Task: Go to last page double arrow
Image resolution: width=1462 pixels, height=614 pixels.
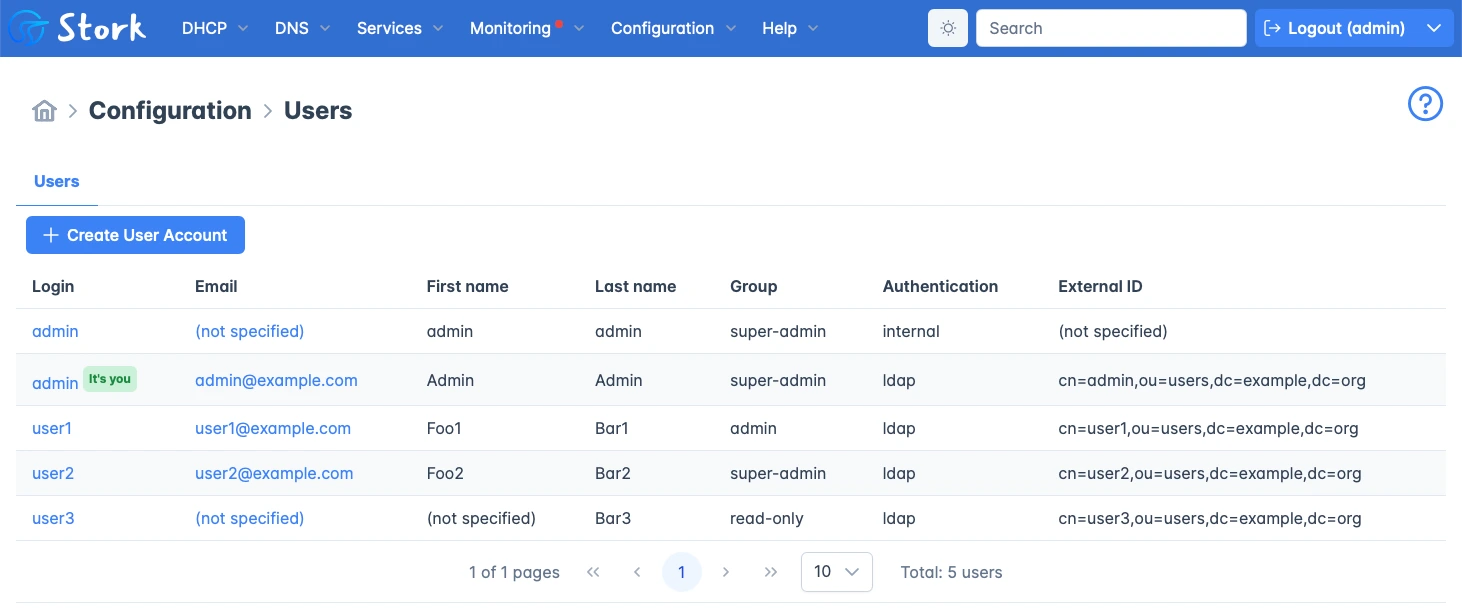Action: (x=770, y=572)
